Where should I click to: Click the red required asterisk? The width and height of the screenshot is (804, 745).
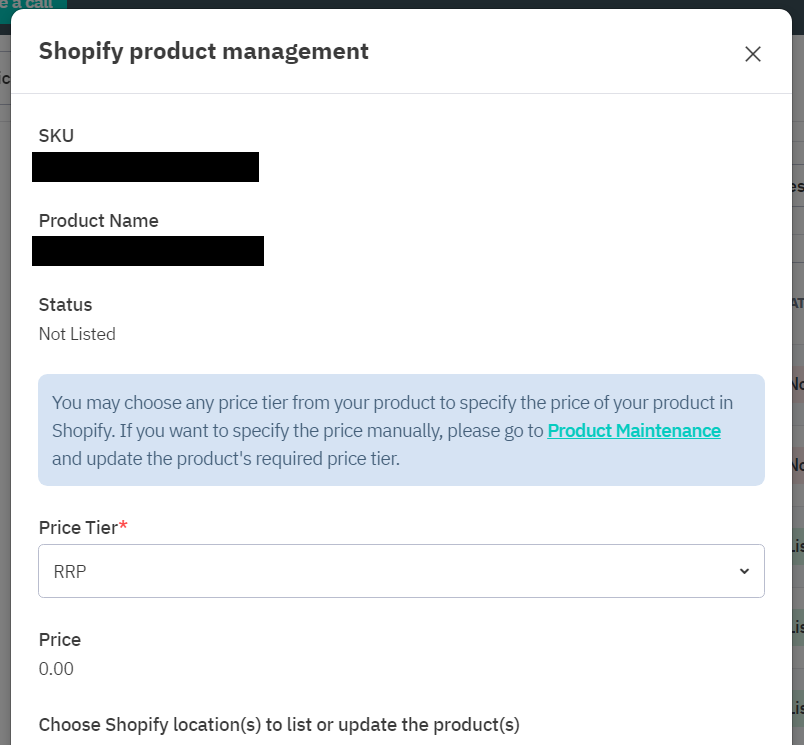pyautogui.click(x=123, y=526)
